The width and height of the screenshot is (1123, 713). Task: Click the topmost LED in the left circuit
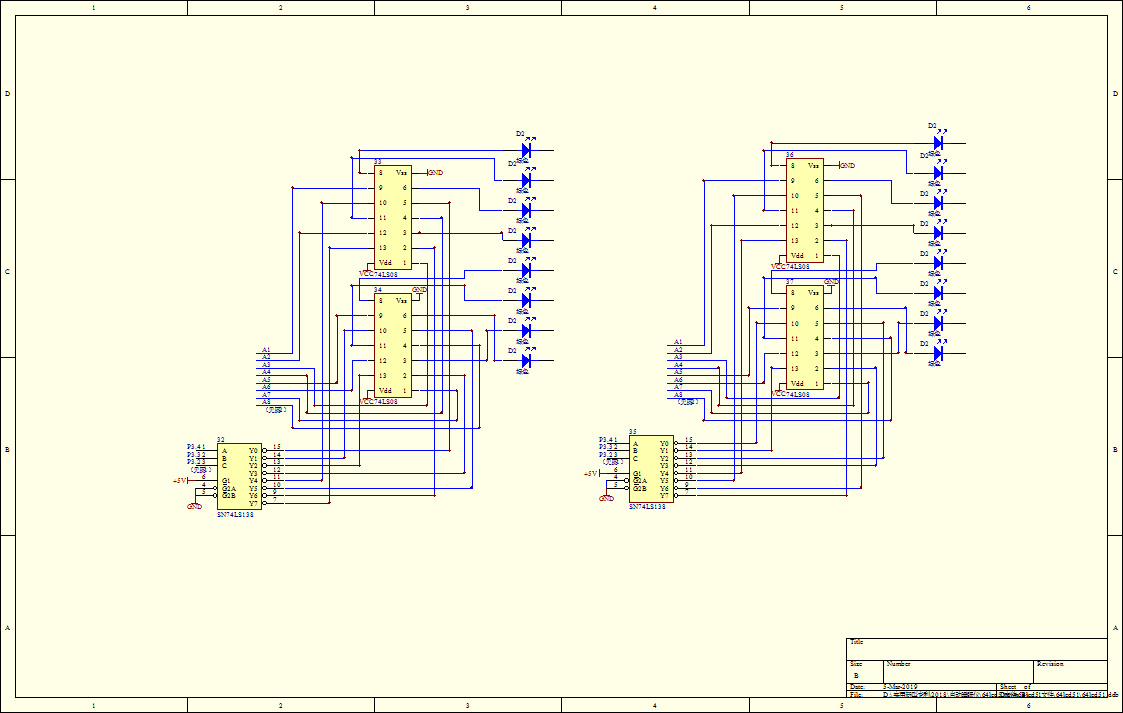tap(525, 150)
